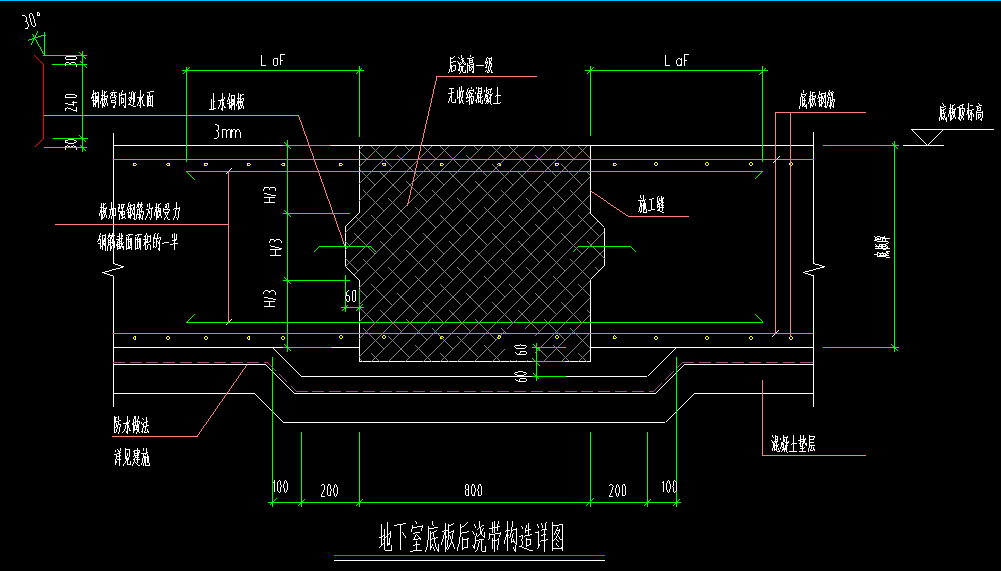Select the 无收缩混凝土 label
Viewport: 1001px width, 571px height.
(x=474, y=96)
